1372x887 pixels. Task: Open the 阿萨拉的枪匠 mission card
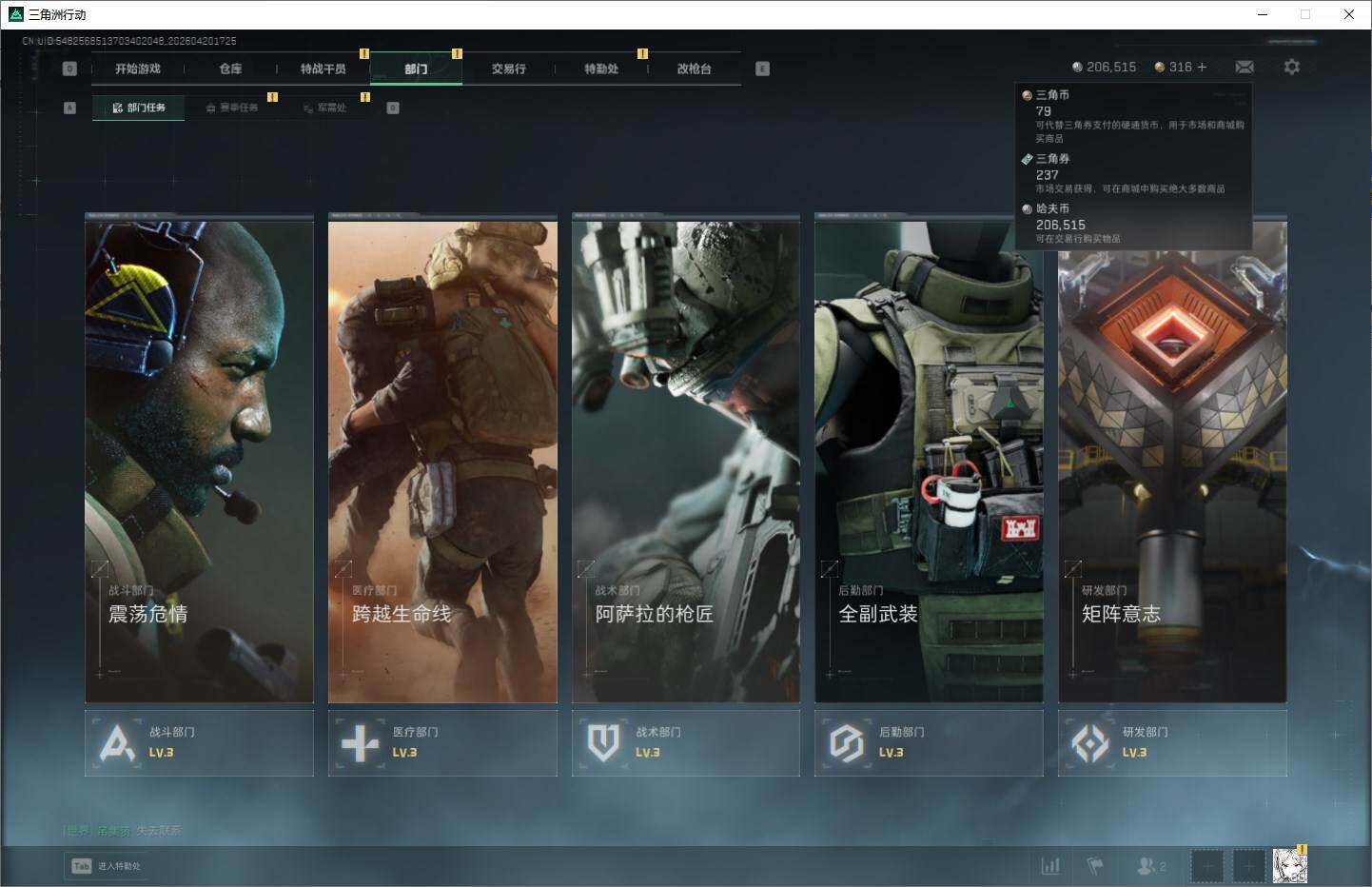point(685,458)
